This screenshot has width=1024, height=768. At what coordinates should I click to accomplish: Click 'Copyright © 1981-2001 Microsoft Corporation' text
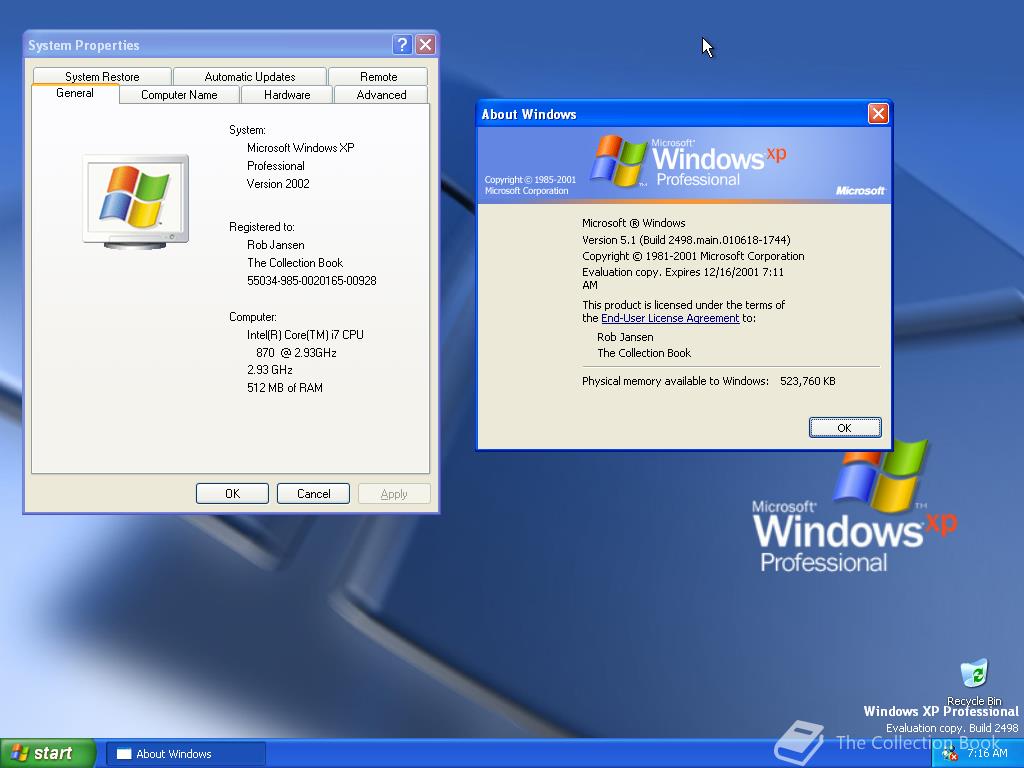(x=693, y=256)
